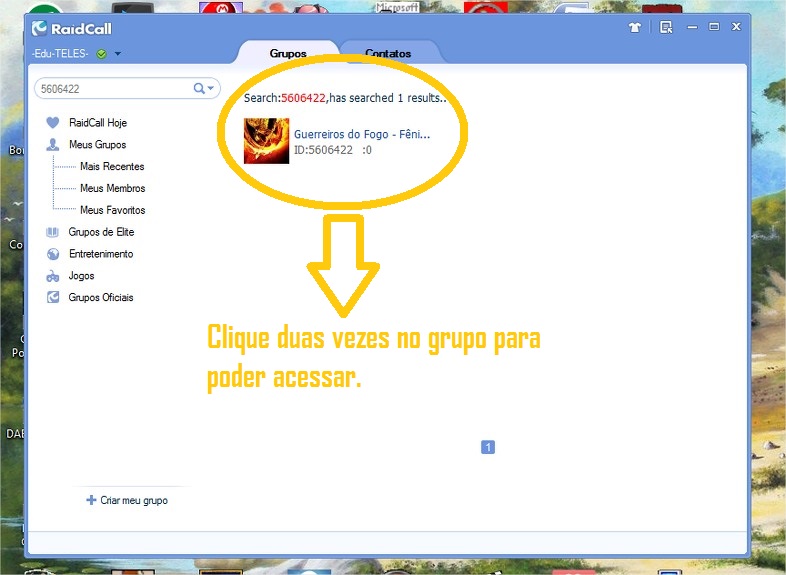Click the person icon for Meus Grupos
The height and width of the screenshot is (575, 786).
click(52, 144)
